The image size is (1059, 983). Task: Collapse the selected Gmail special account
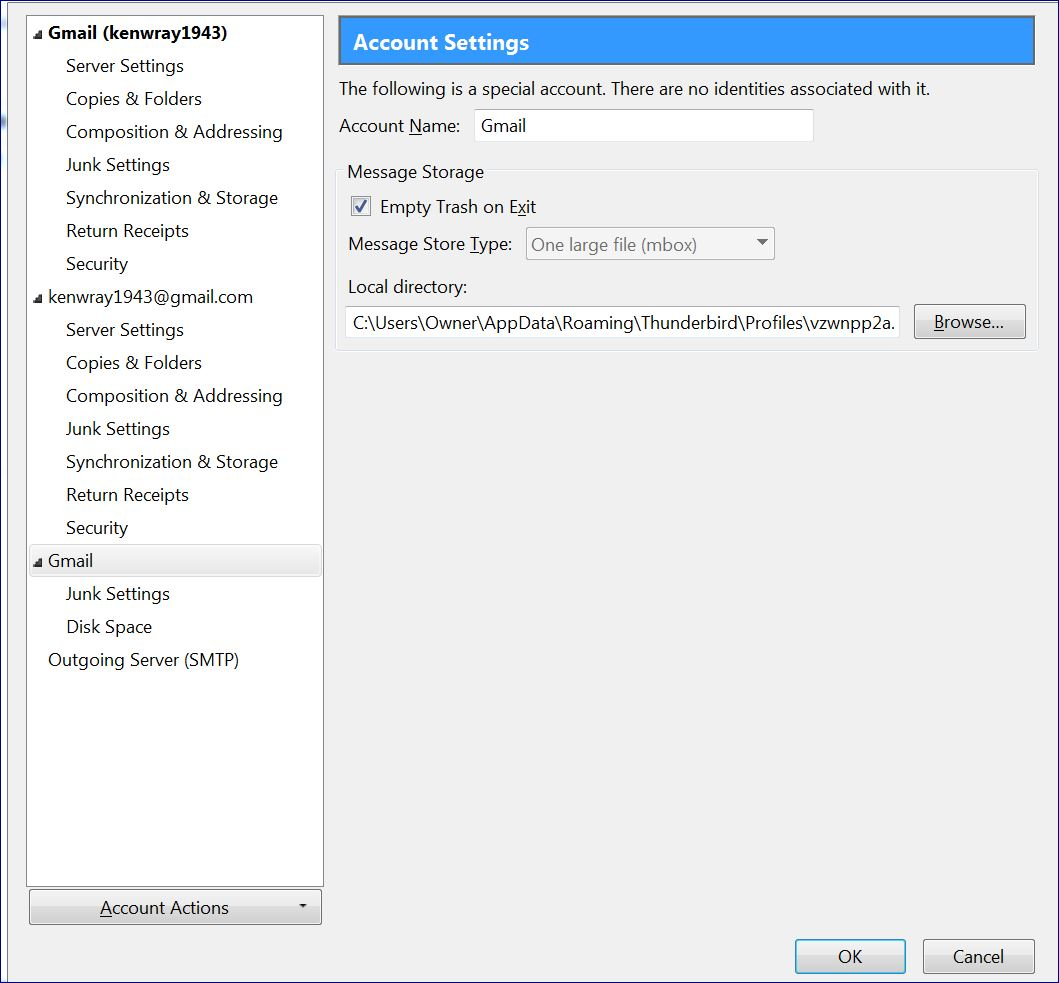coord(38,563)
